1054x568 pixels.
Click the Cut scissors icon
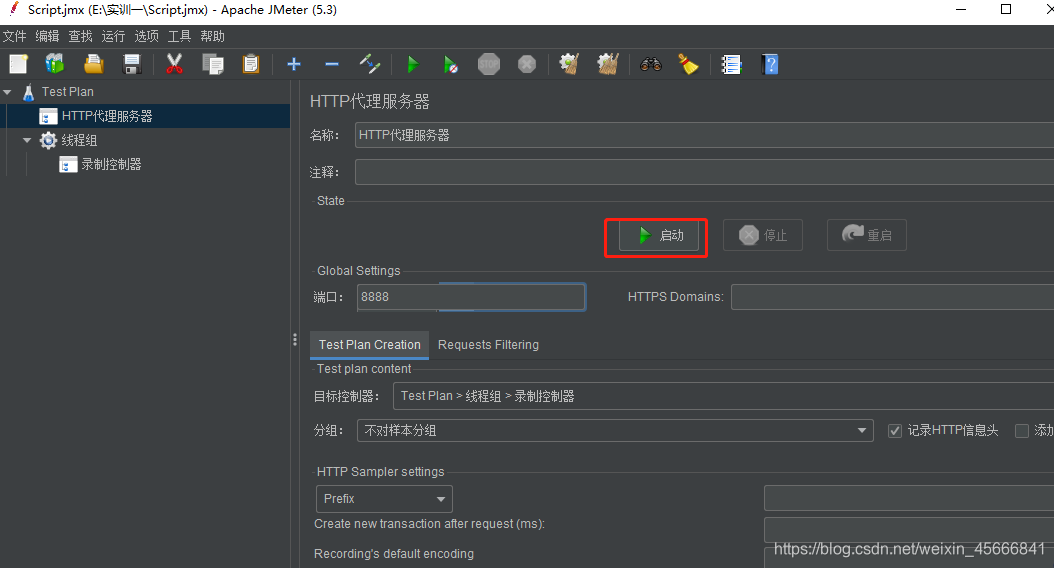[x=174, y=65]
